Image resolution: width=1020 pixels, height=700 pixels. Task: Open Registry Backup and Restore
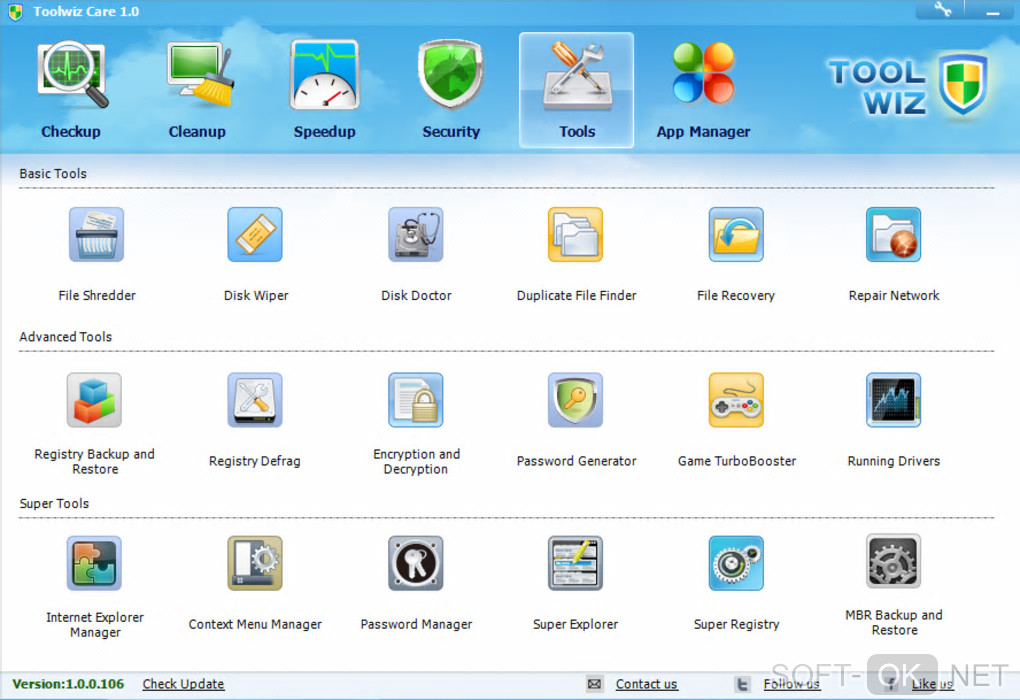pos(94,400)
